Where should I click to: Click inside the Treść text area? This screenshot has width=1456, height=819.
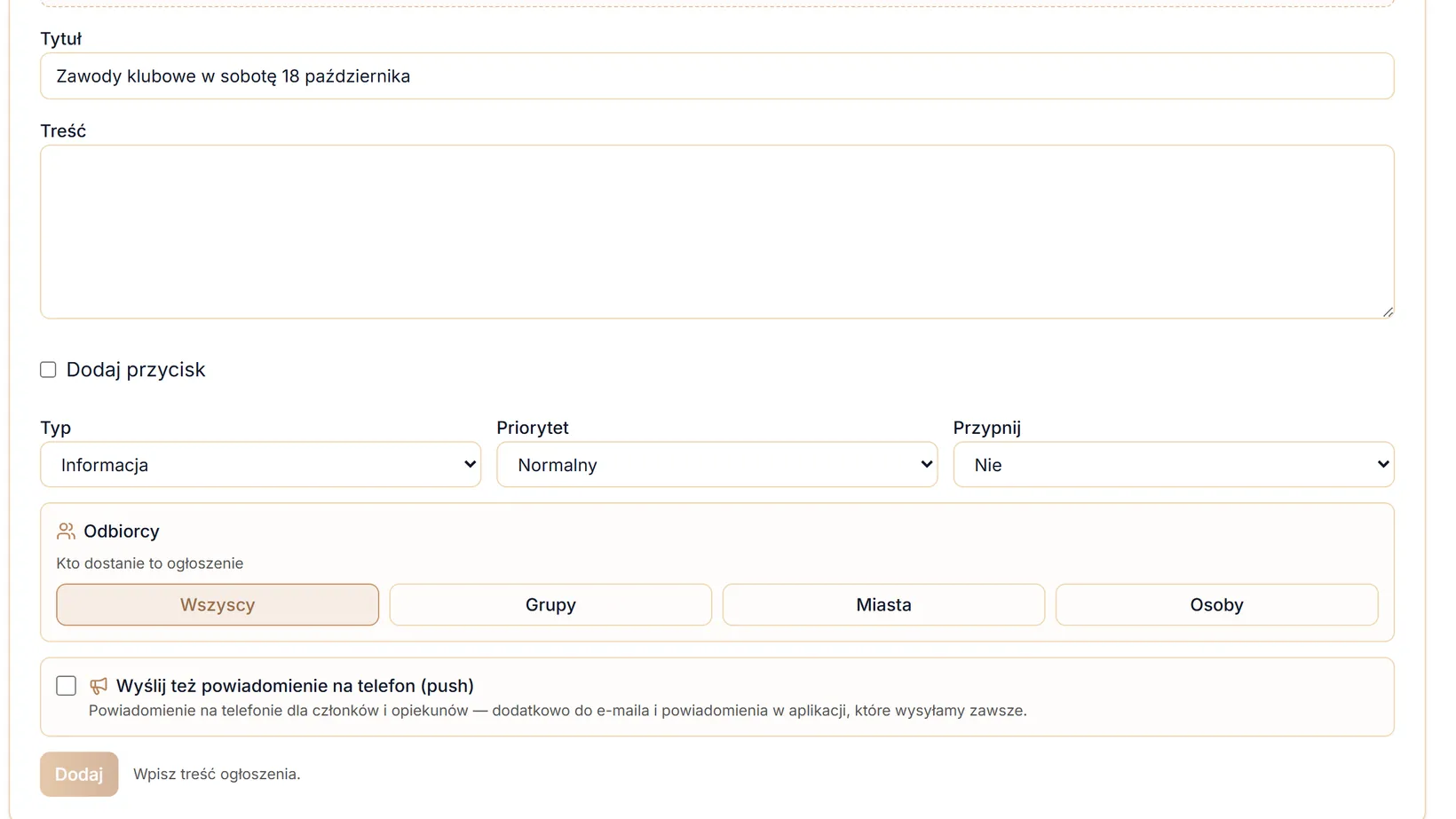coord(716,232)
